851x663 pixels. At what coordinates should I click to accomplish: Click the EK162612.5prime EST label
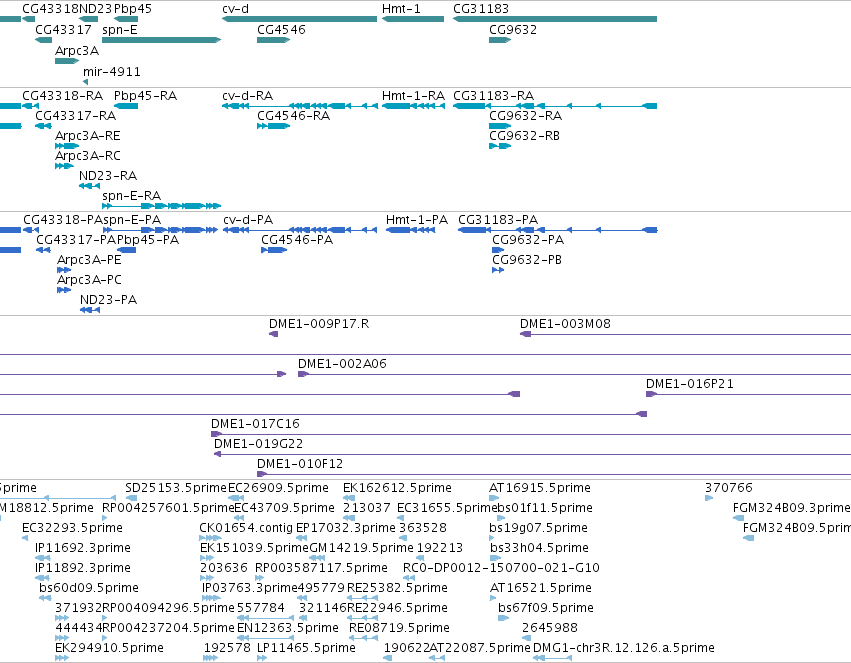(397, 488)
